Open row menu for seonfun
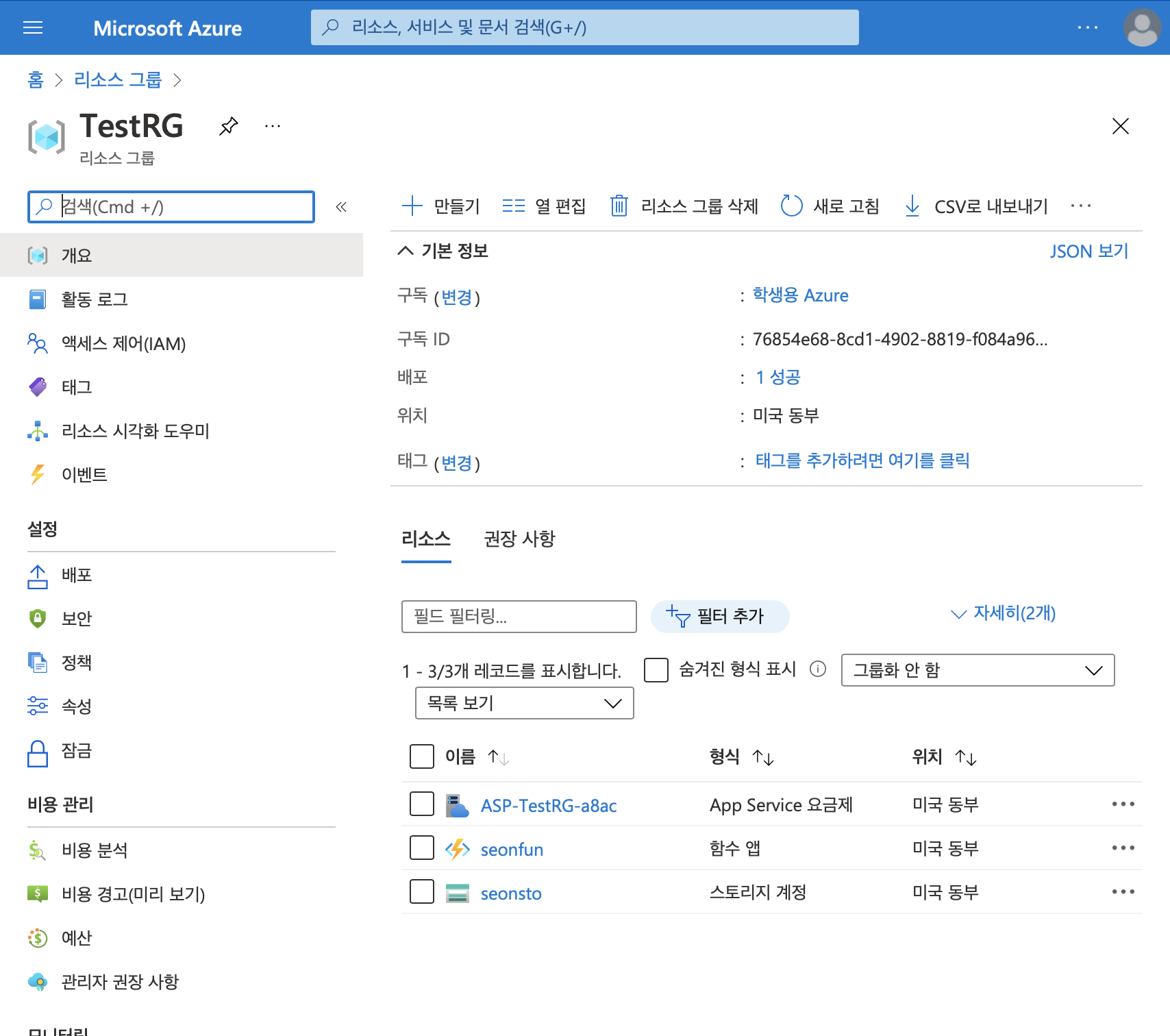The image size is (1170, 1036). [1123, 848]
